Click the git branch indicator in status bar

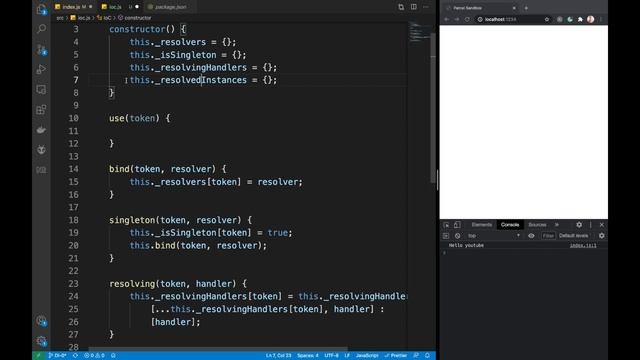(57, 356)
